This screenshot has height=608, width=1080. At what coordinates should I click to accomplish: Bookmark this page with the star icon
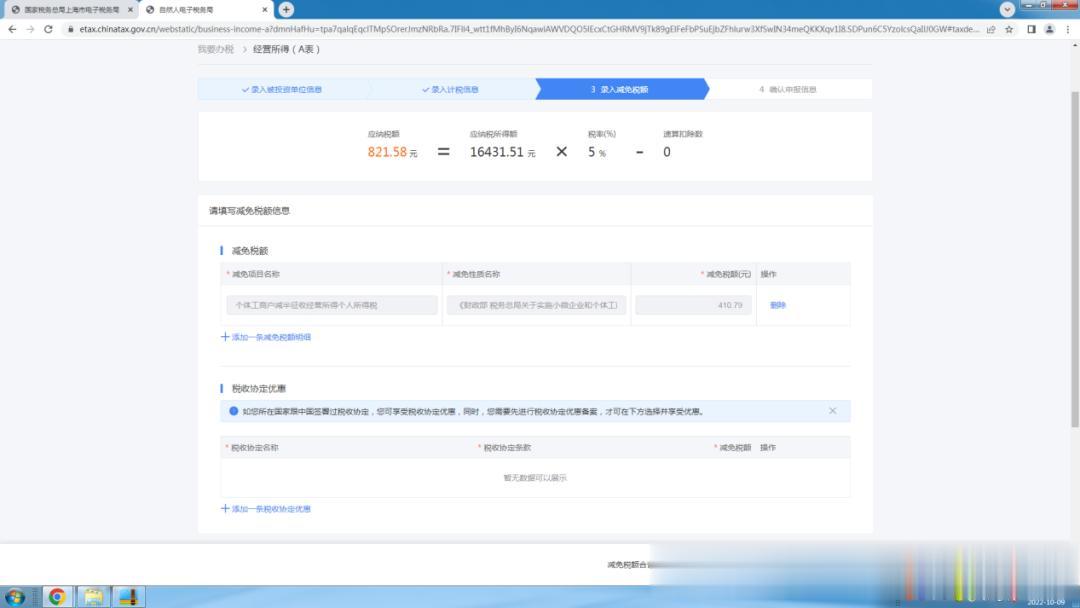1009,29
